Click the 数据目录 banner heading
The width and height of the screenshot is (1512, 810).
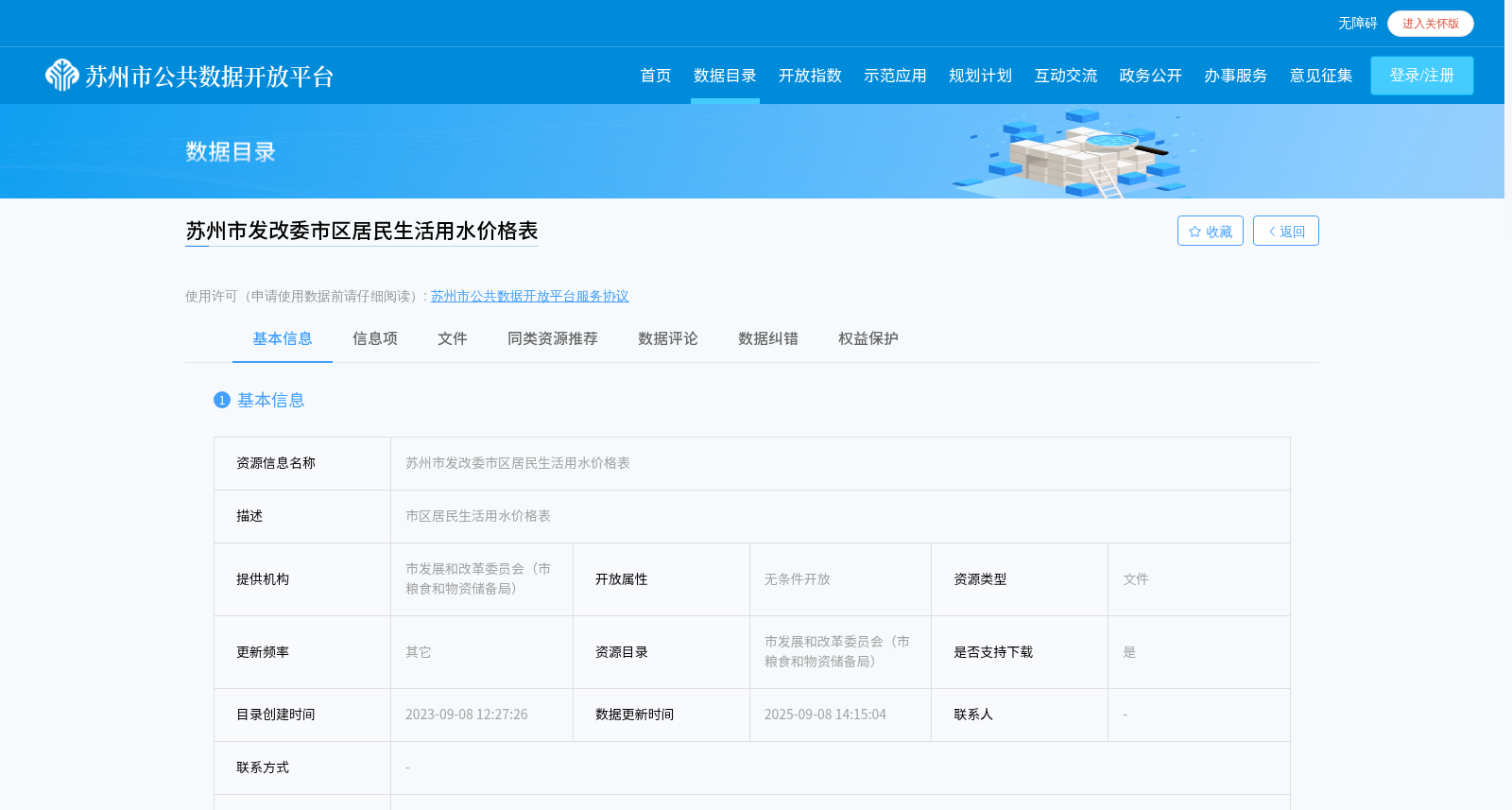click(231, 151)
